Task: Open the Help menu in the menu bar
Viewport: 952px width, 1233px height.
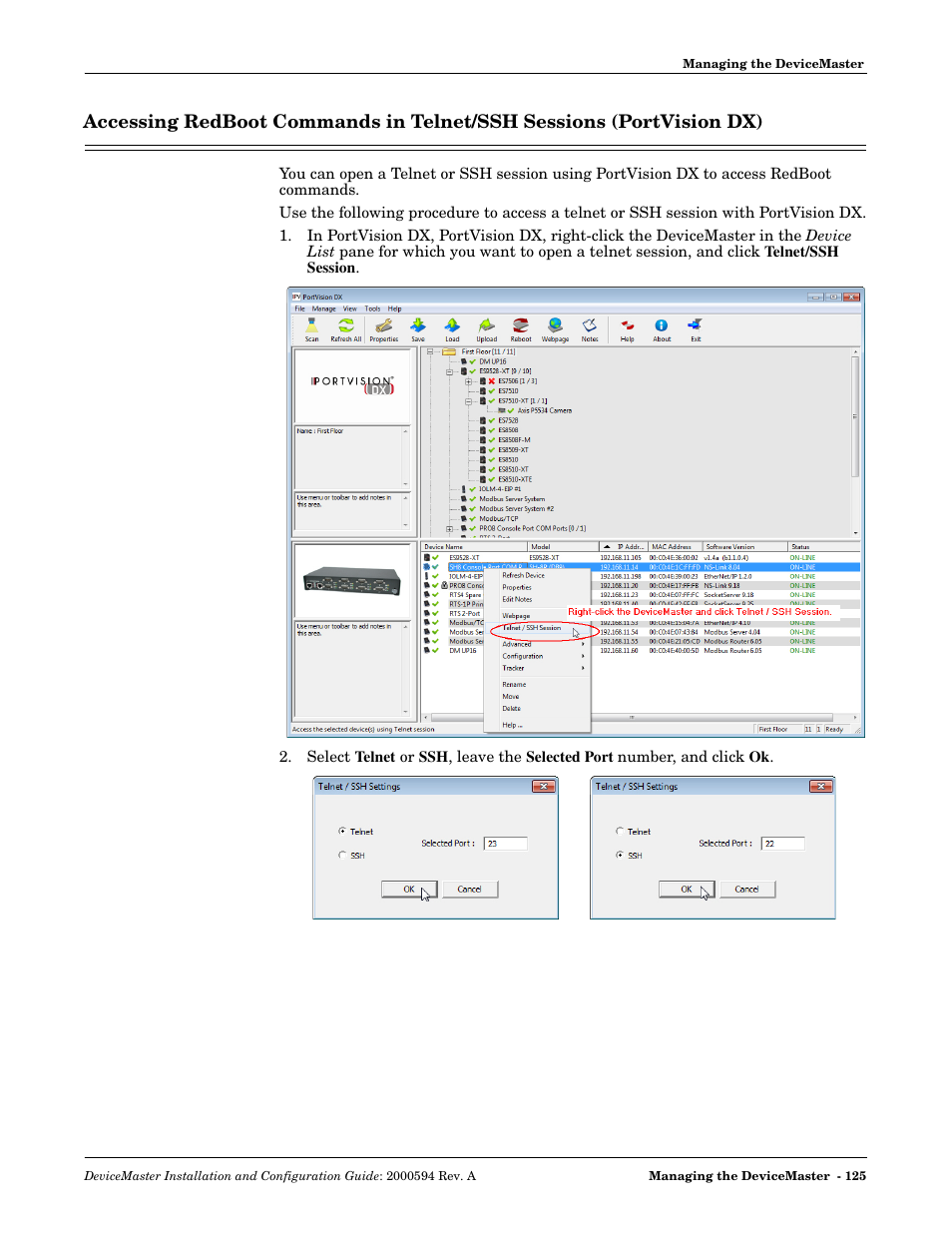Action: (x=394, y=308)
